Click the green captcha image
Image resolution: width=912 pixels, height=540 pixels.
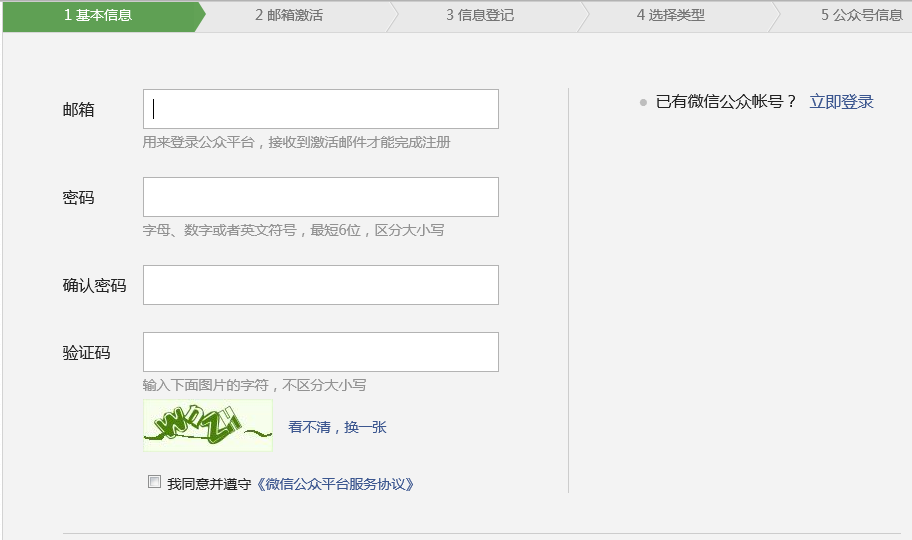coord(208,425)
